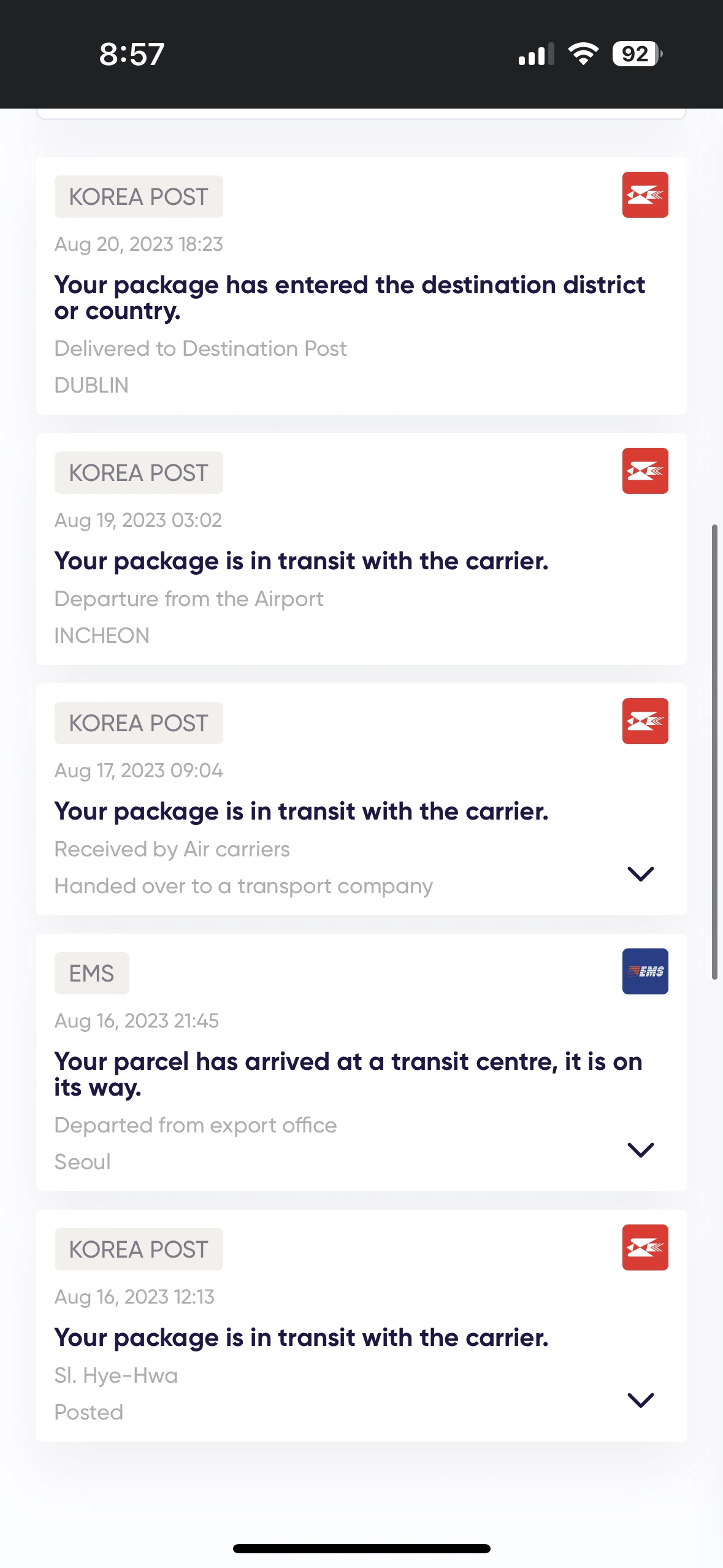
Task: Tap the KOREA POST tag dated Aug 20
Action: [139, 197]
